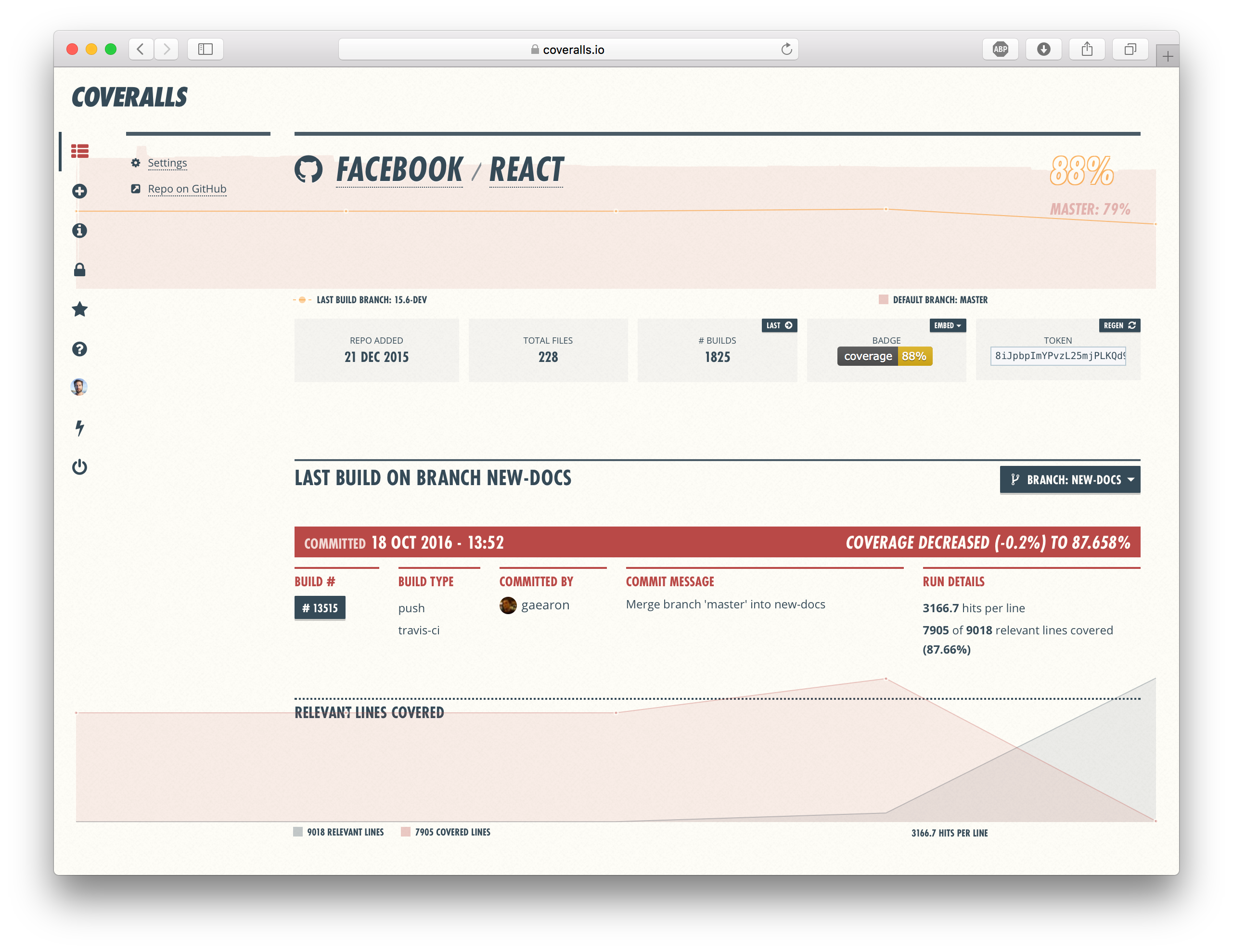Click the padlock icon in sidebar

pyautogui.click(x=79, y=270)
